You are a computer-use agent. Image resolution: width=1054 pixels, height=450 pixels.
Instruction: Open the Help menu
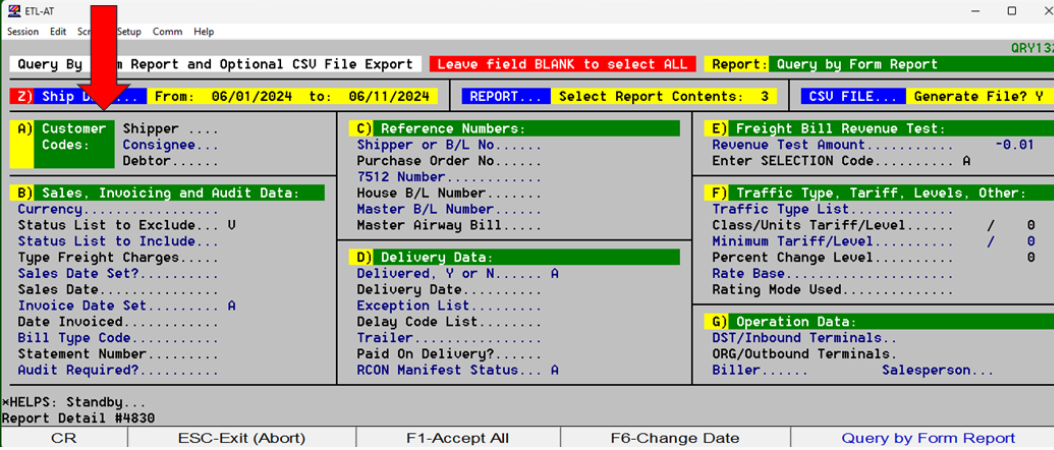pyautogui.click(x=204, y=32)
